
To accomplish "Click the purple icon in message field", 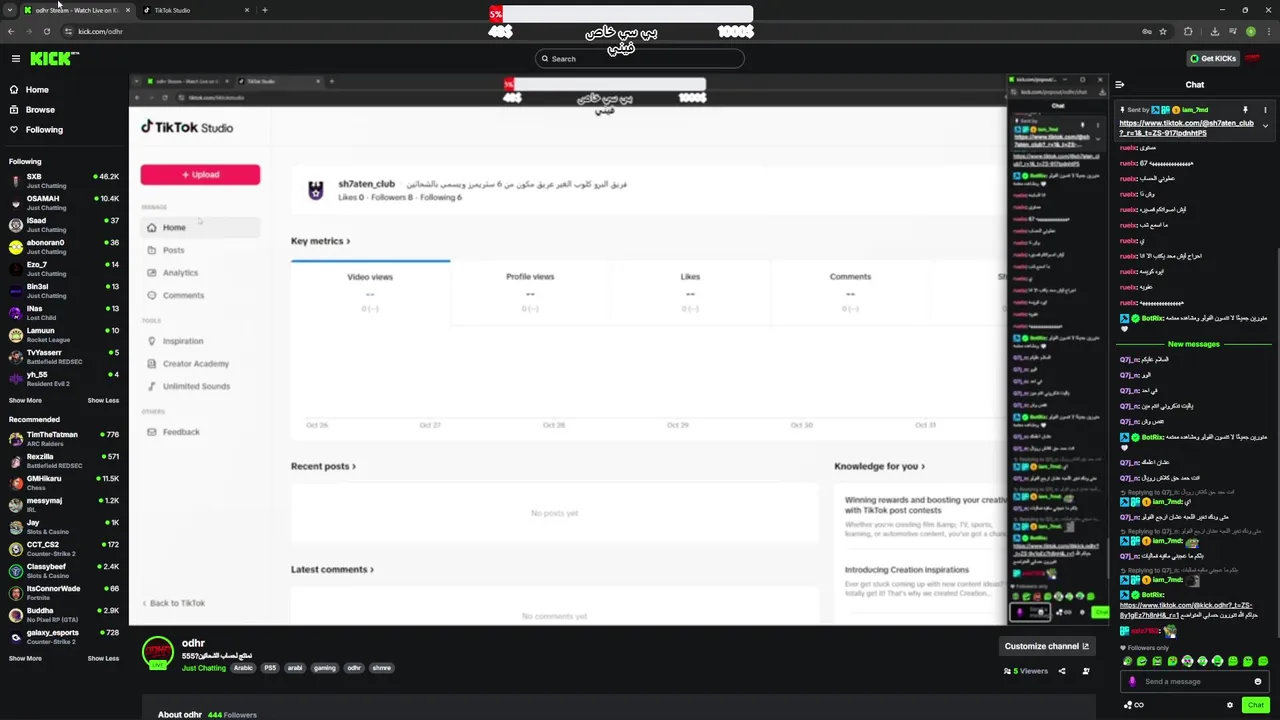I will click(1132, 681).
